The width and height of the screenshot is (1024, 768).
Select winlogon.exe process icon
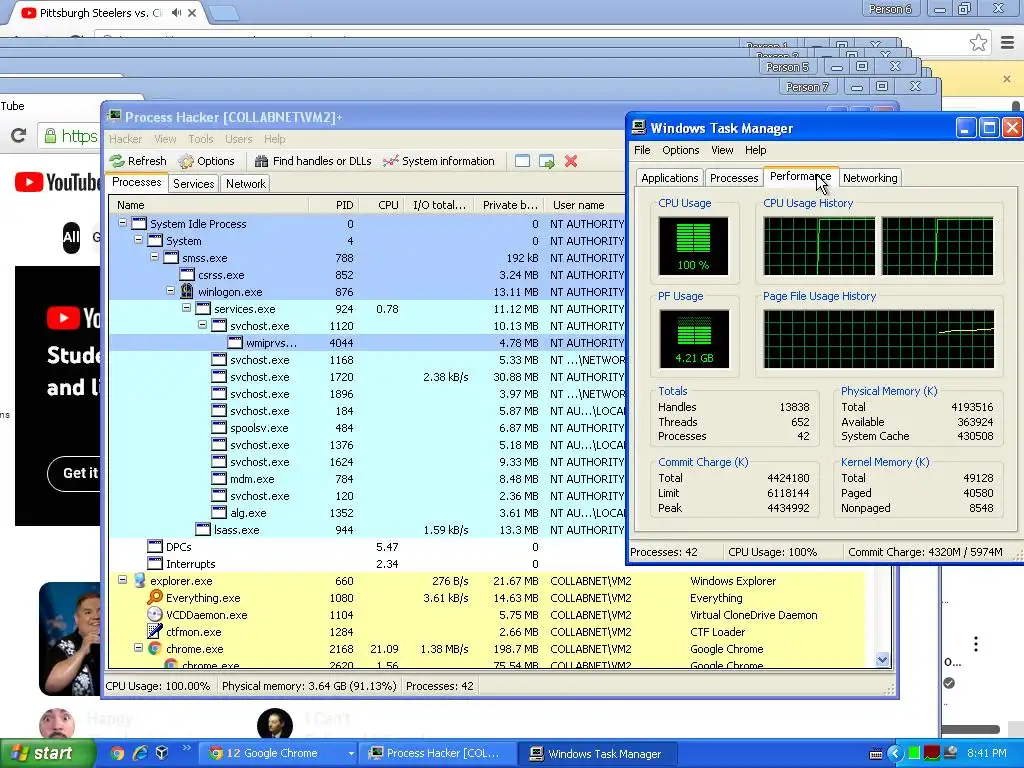[187, 291]
